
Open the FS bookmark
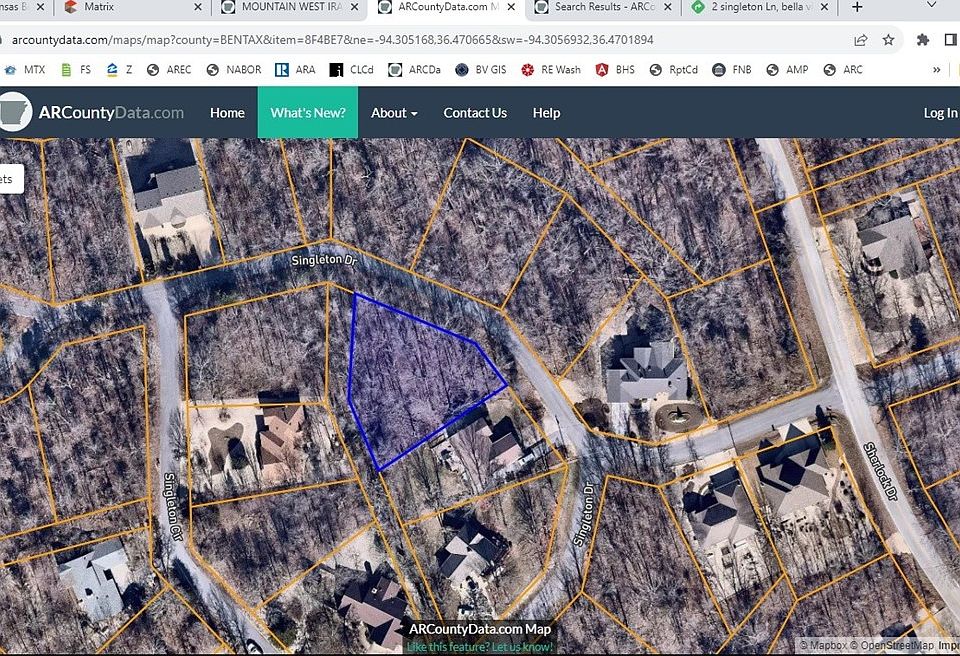(x=76, y=70)
